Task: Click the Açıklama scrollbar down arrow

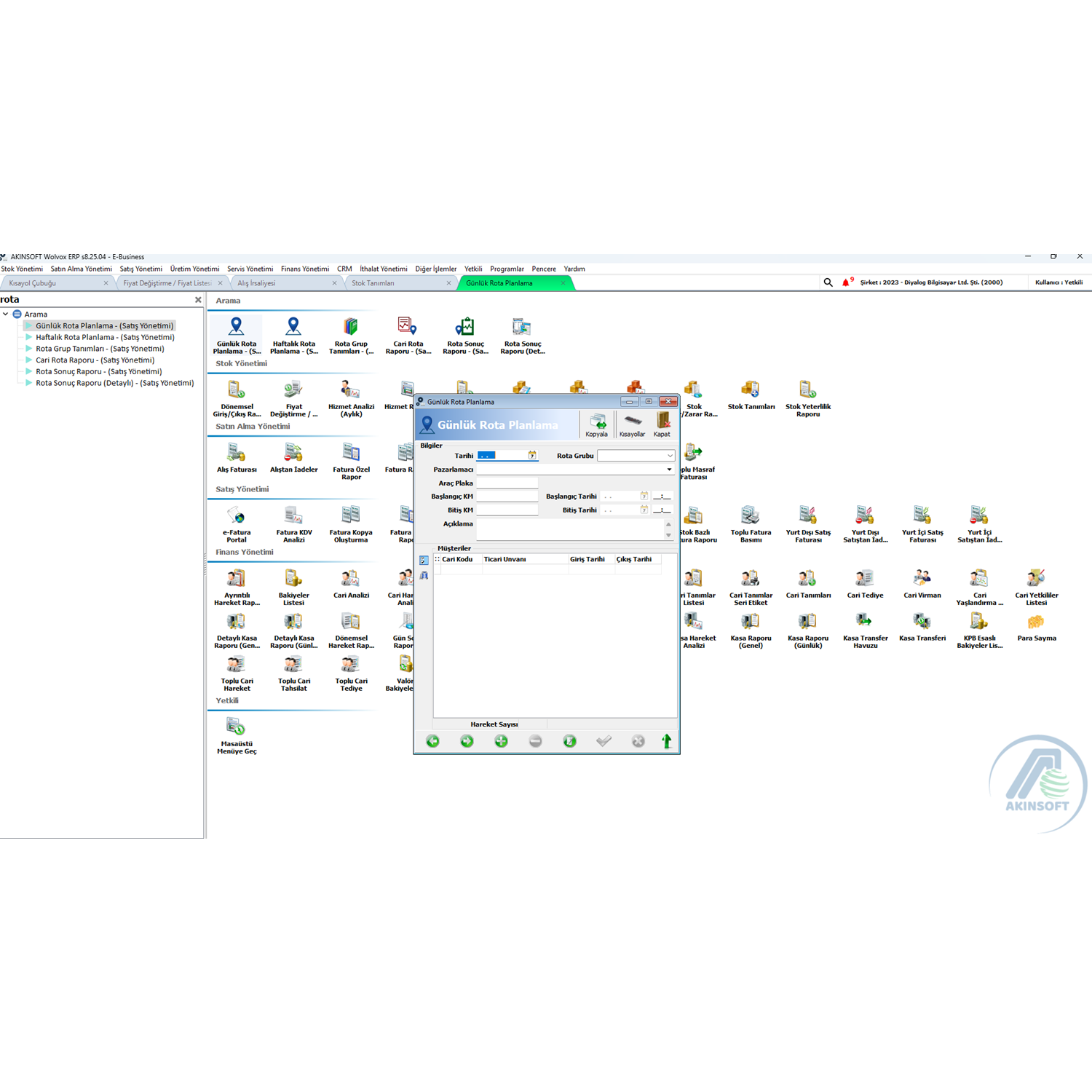Action: [x=668, y=535]
